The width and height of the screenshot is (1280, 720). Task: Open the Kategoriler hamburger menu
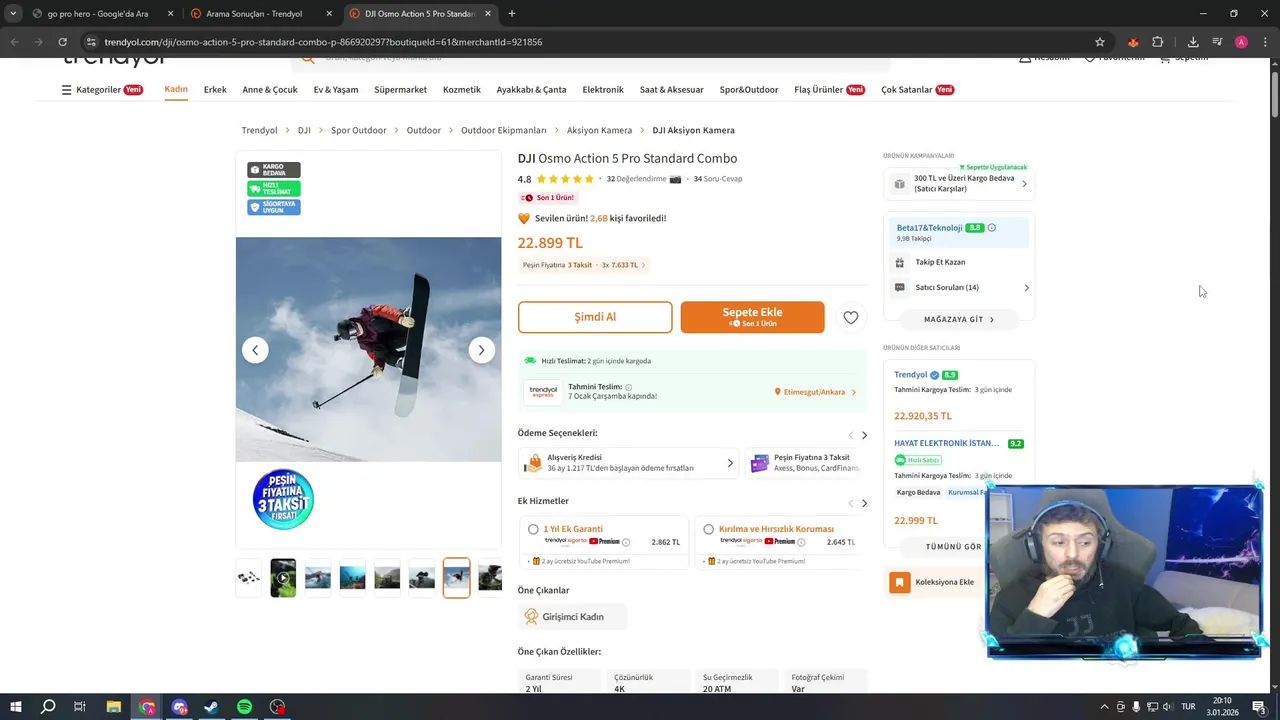(67, 90)
